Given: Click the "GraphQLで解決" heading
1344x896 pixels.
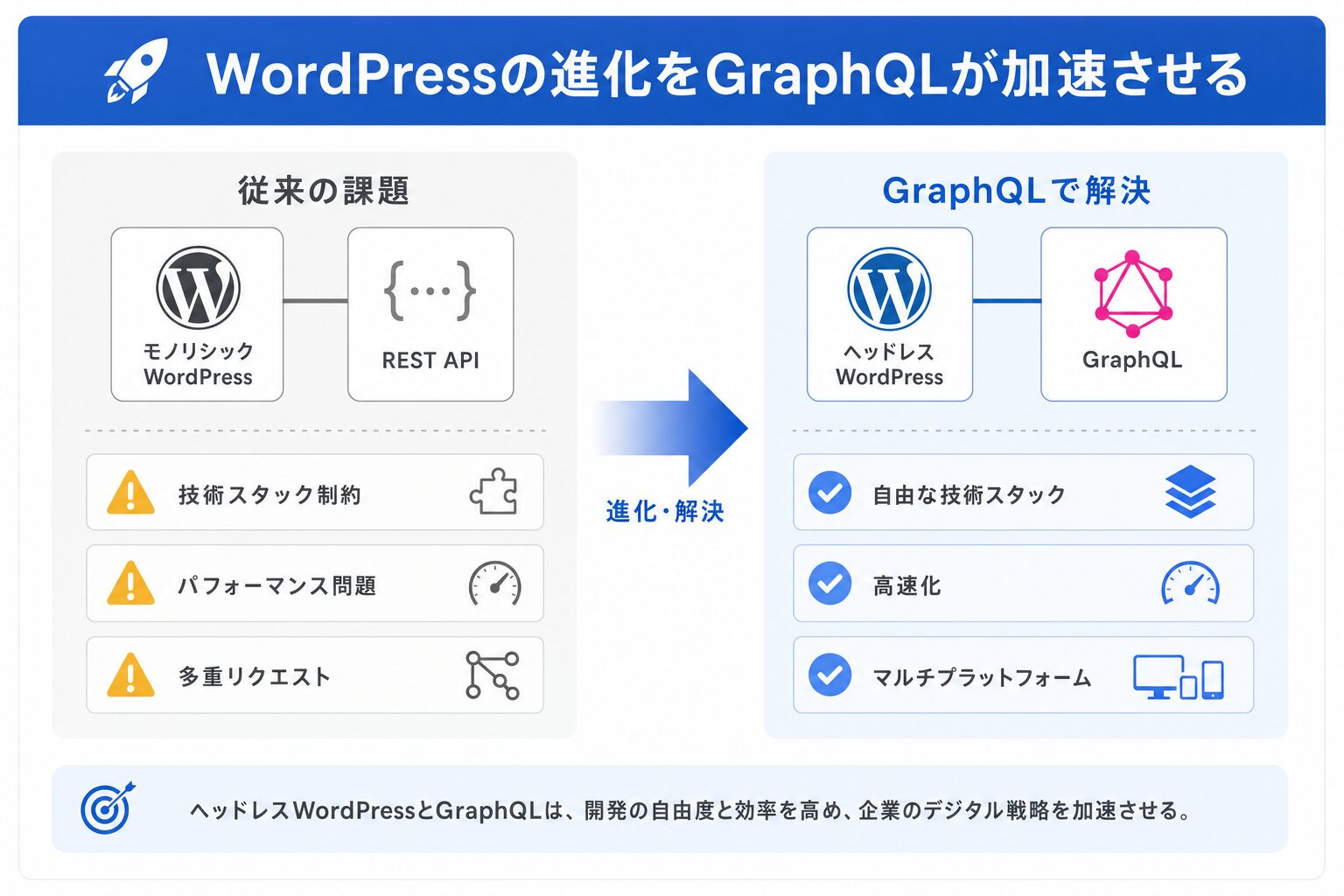Looking at the screenshot, I should pos(1016,190).
